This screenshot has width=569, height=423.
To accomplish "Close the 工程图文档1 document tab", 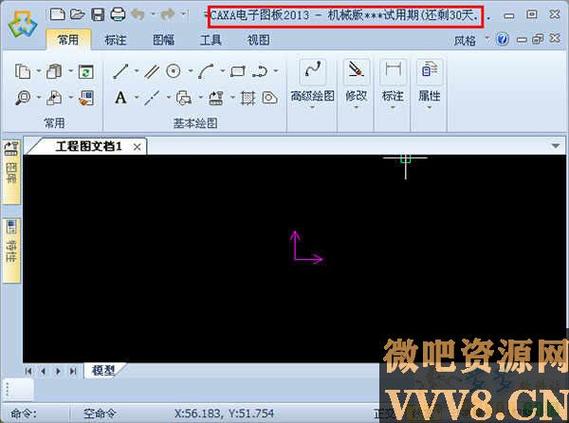I will click(x=137, y=147).
